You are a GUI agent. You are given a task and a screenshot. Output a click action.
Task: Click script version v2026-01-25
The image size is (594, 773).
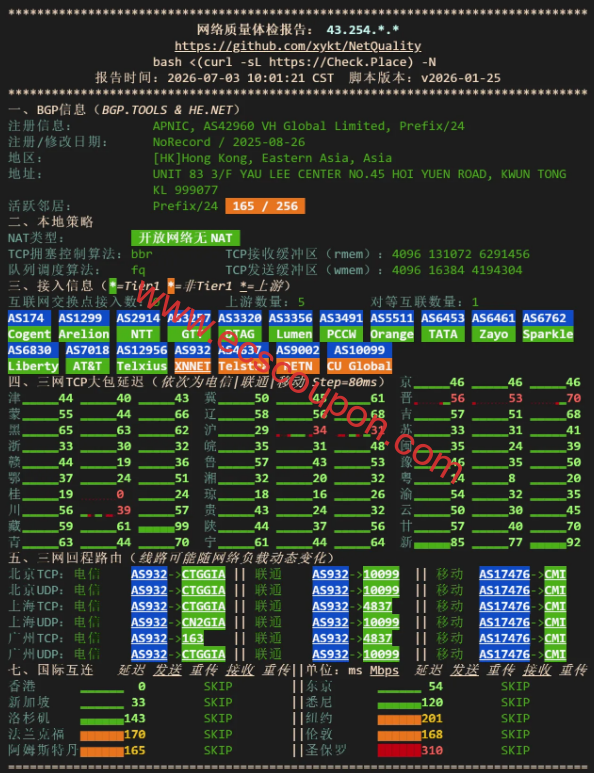tap(461, 78)
